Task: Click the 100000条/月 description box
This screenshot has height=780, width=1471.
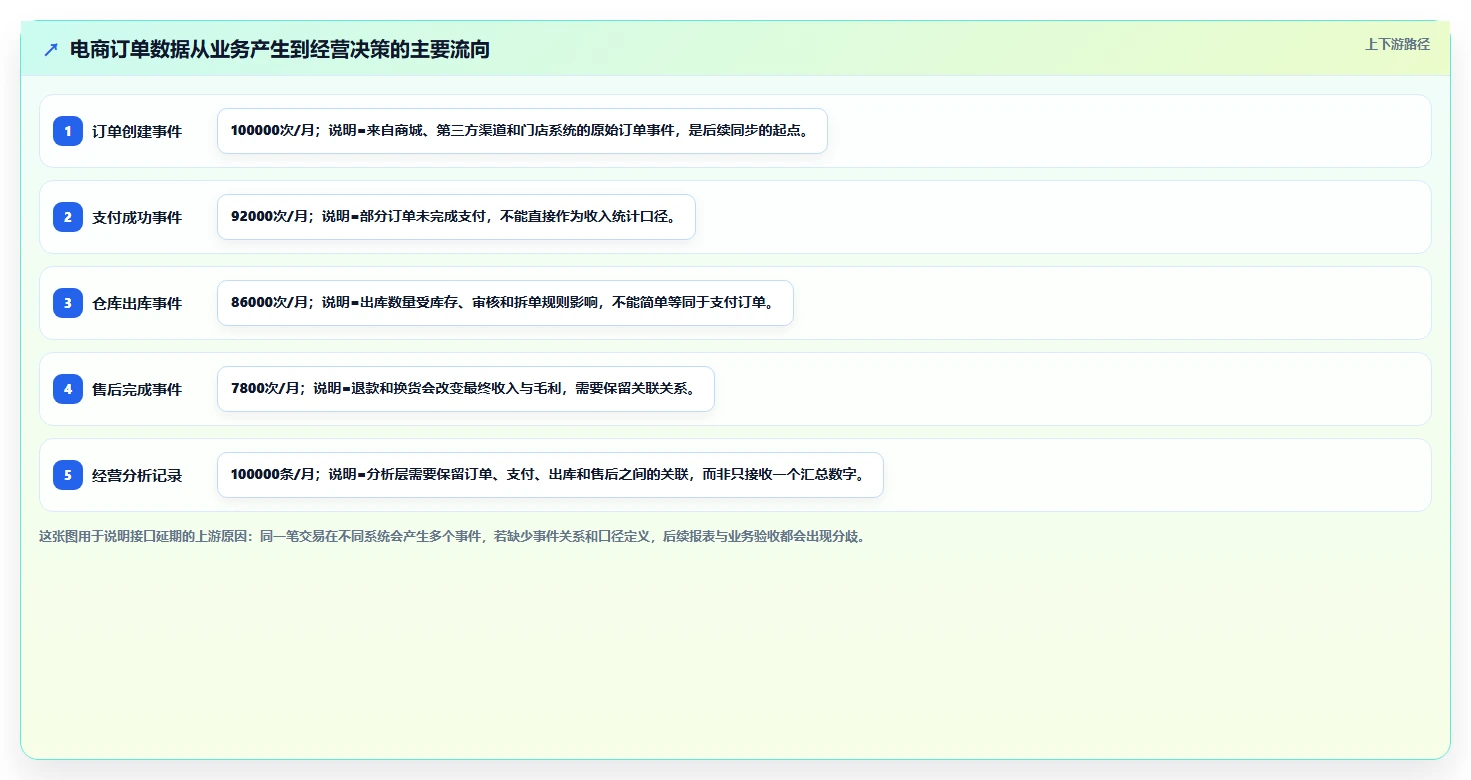Action: 550,475
